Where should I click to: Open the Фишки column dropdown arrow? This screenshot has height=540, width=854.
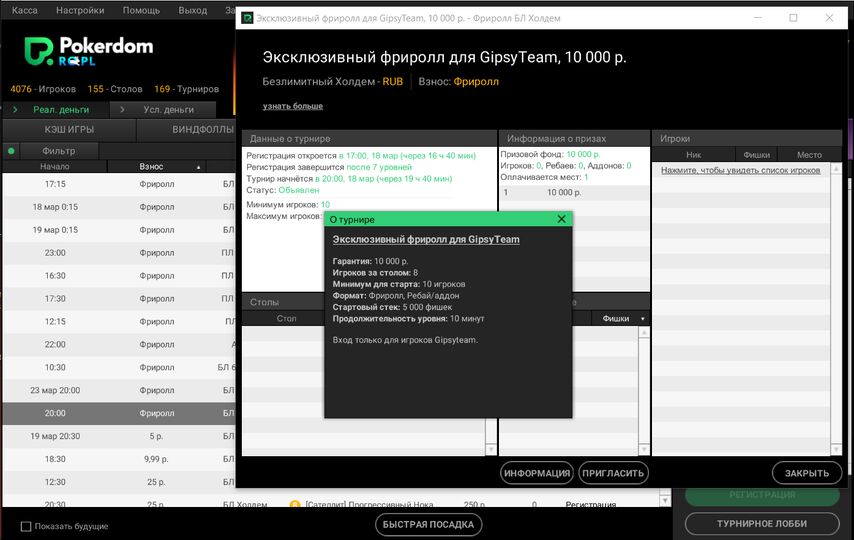643,319
